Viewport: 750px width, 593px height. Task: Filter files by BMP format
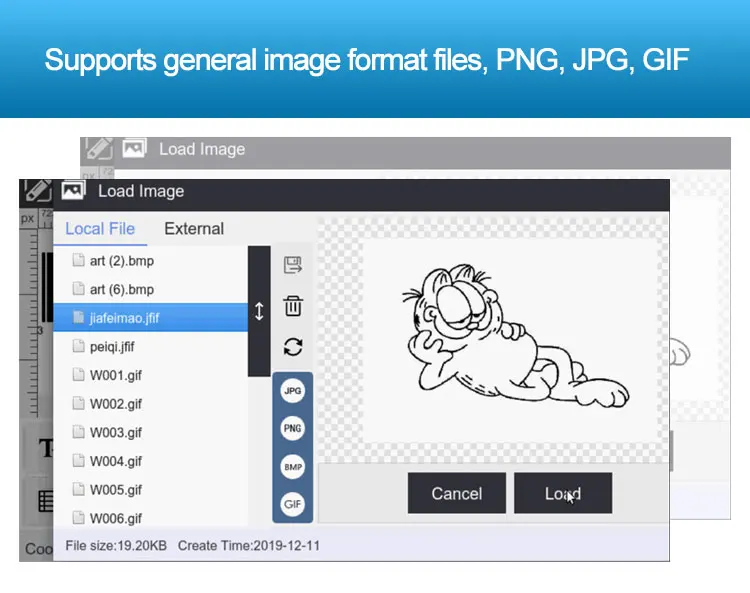click(x=293, y=467)
